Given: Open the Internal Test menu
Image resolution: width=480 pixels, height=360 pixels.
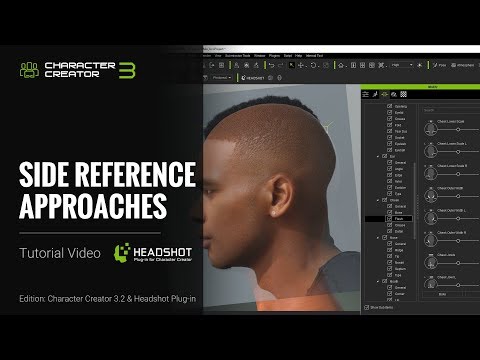Looking at the screenshot, I should (x=314, y=56).
